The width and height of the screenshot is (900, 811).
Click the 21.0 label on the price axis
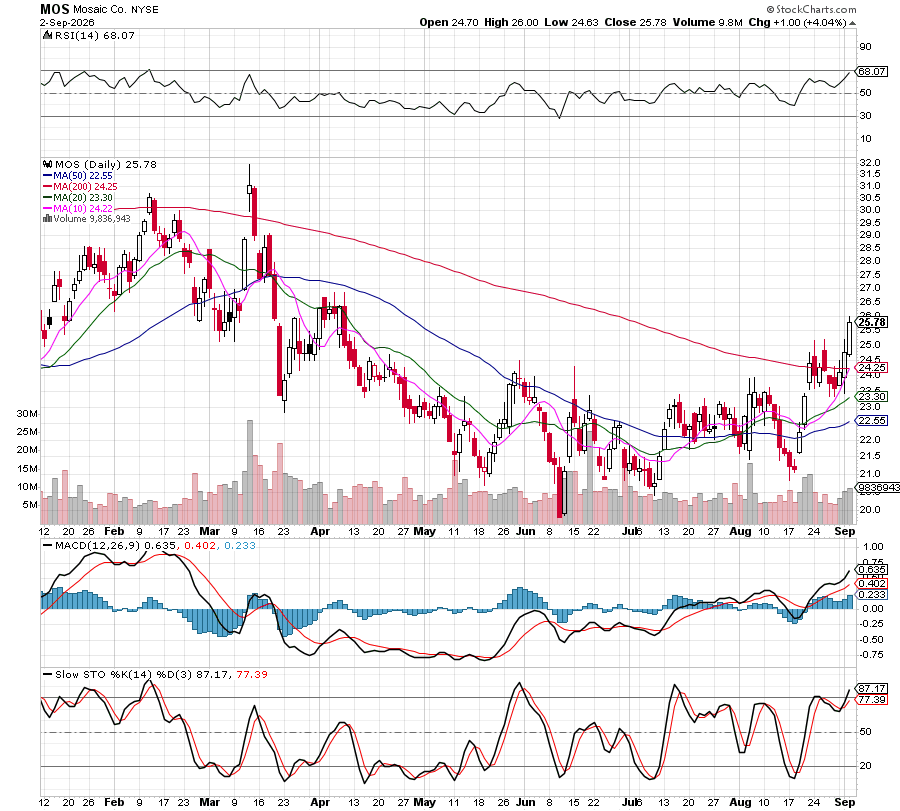870,474
